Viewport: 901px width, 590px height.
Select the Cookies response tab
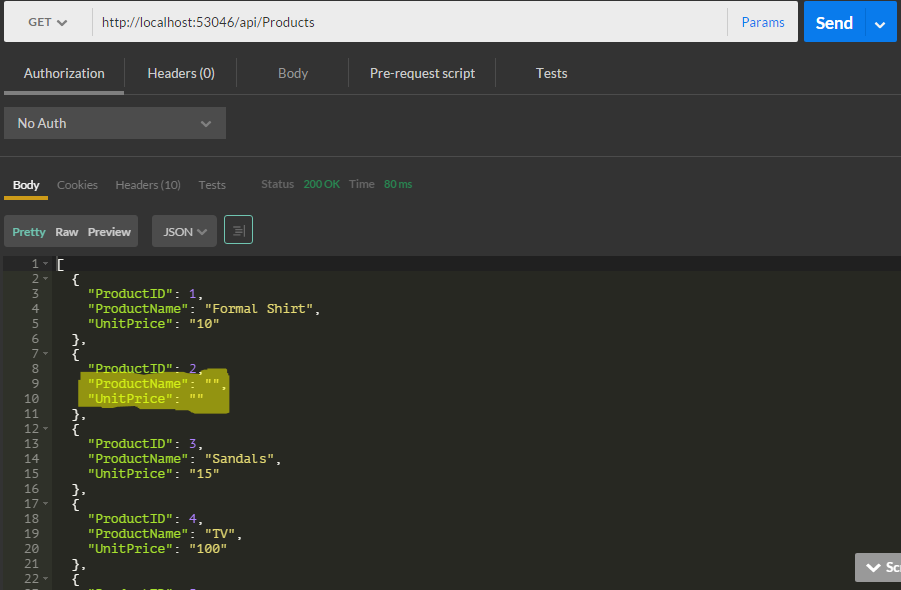[77, 184]
